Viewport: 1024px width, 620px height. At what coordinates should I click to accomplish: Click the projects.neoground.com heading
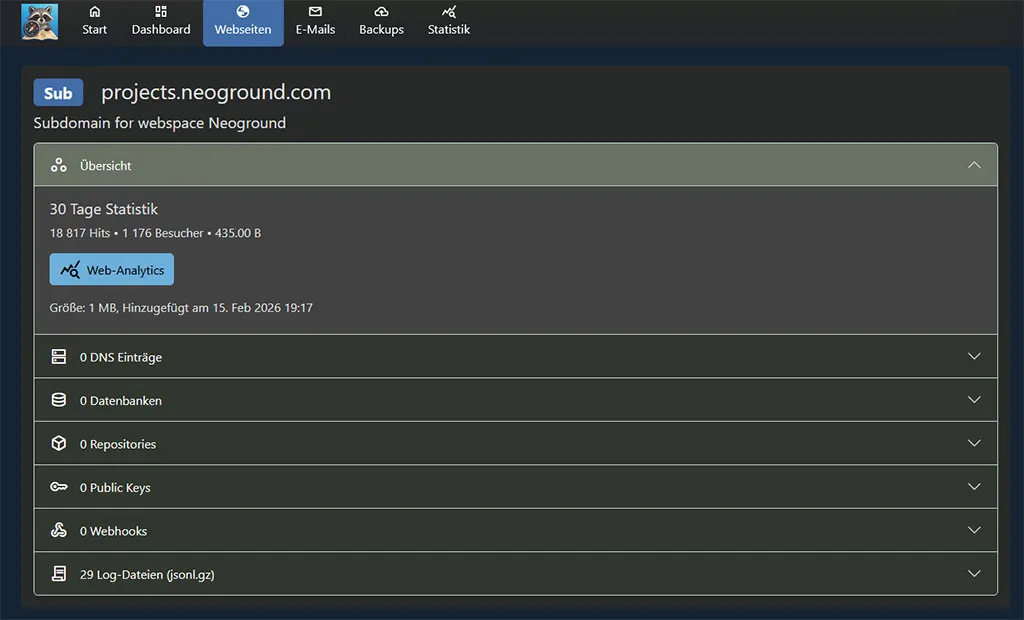(x=216, y=92)
